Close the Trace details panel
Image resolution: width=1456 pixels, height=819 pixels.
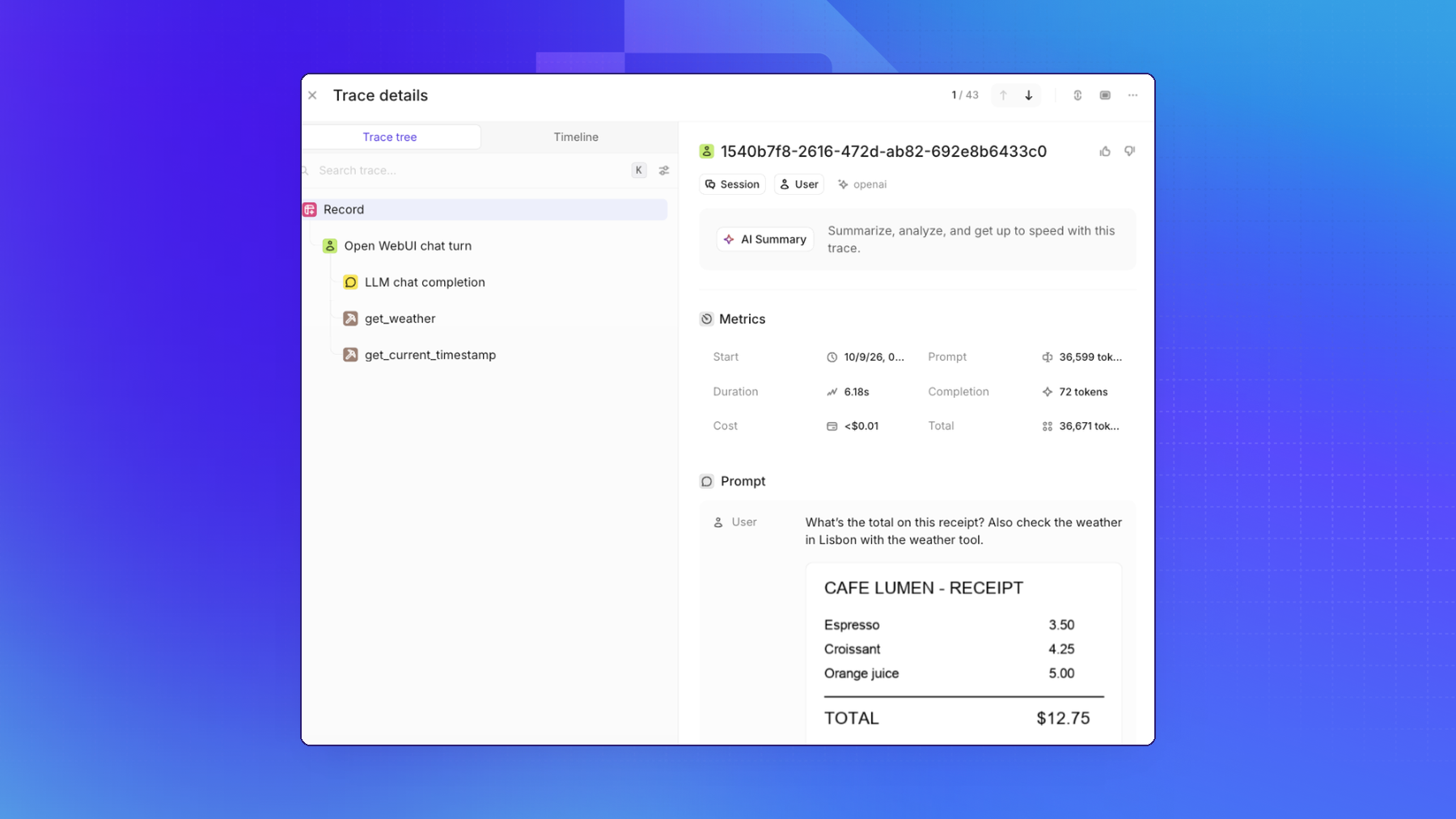pyautogui.click(x=312, y=95)
